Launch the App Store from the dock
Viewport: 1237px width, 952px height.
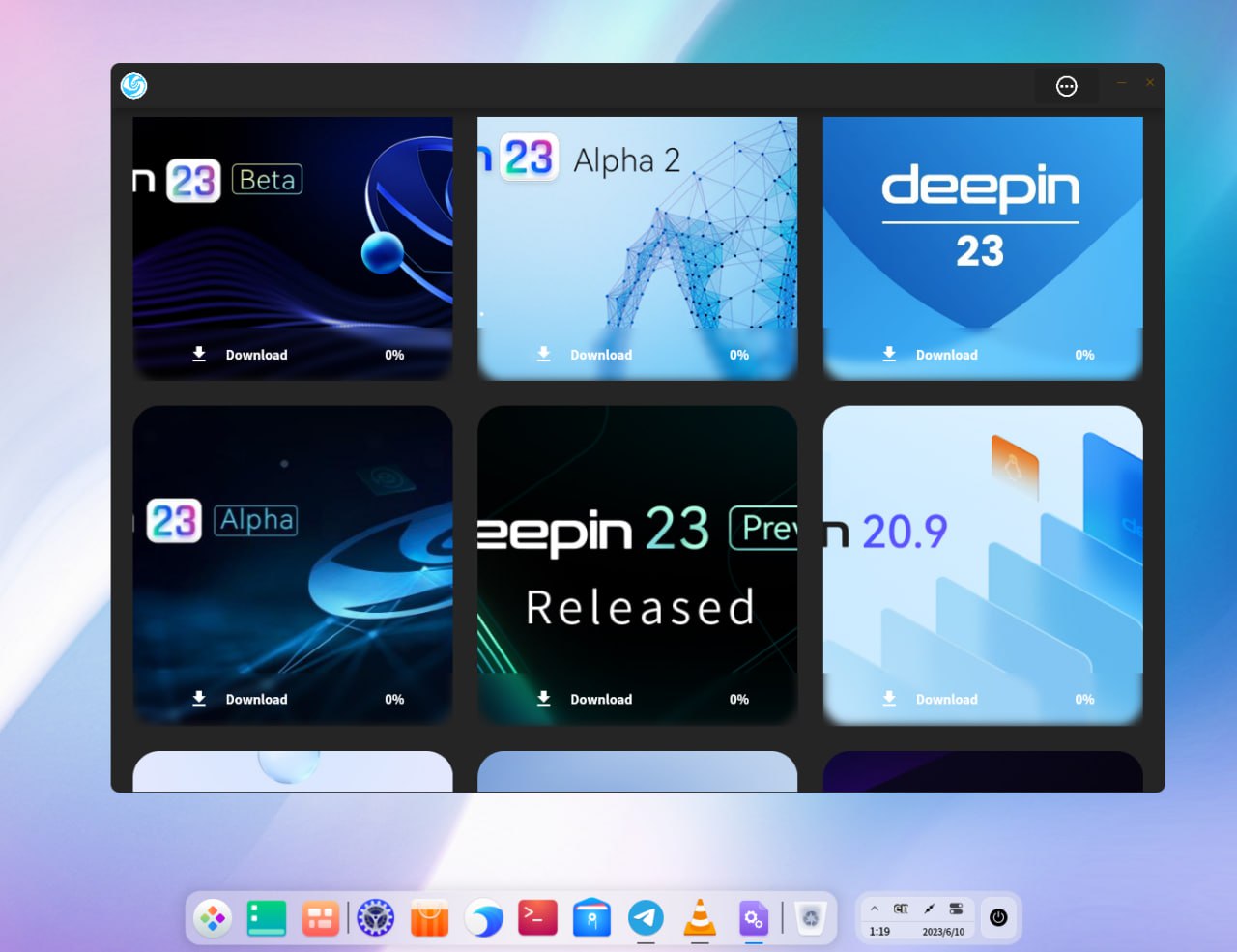(x=430, y=917)
